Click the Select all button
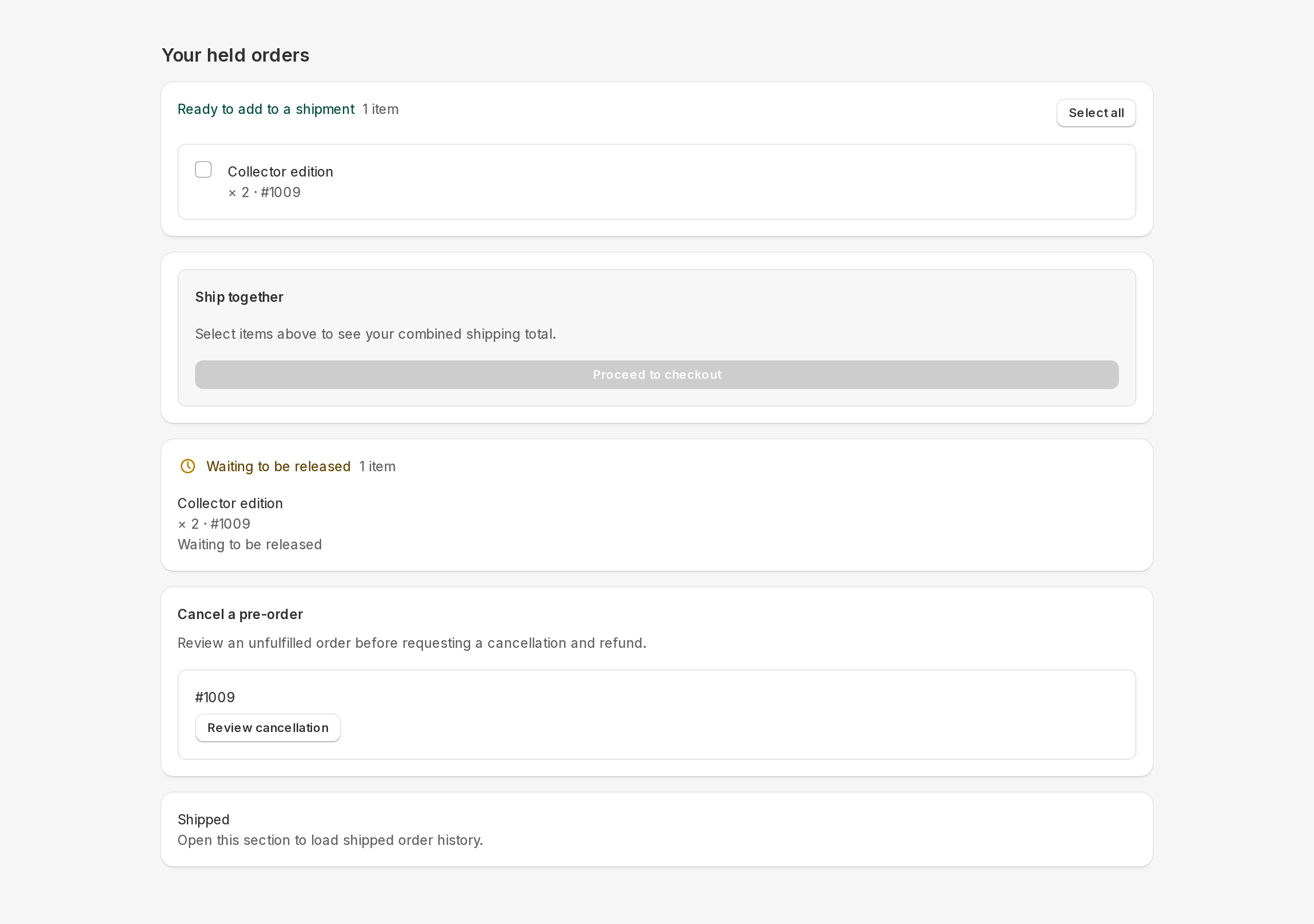The image size is (1314, 924). [x=1096, y=113]
